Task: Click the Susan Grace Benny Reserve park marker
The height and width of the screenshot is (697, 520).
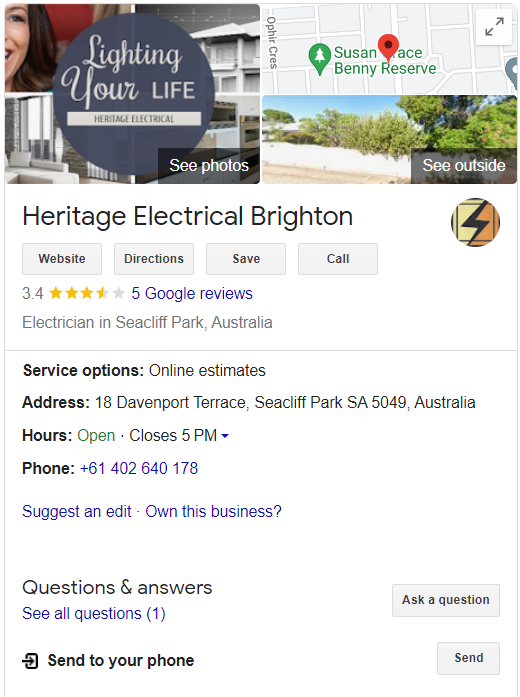Action: click(320, 59)
